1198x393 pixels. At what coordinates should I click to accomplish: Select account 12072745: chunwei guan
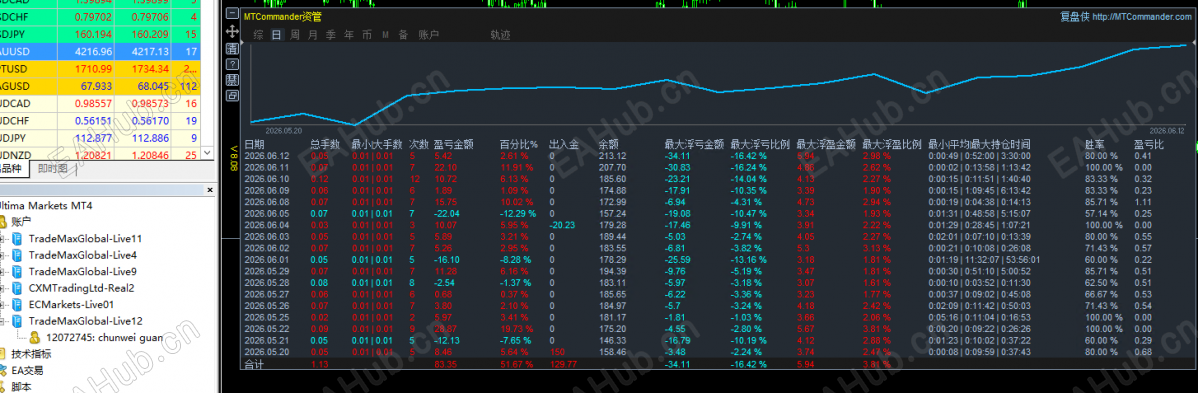coord(104,337)
